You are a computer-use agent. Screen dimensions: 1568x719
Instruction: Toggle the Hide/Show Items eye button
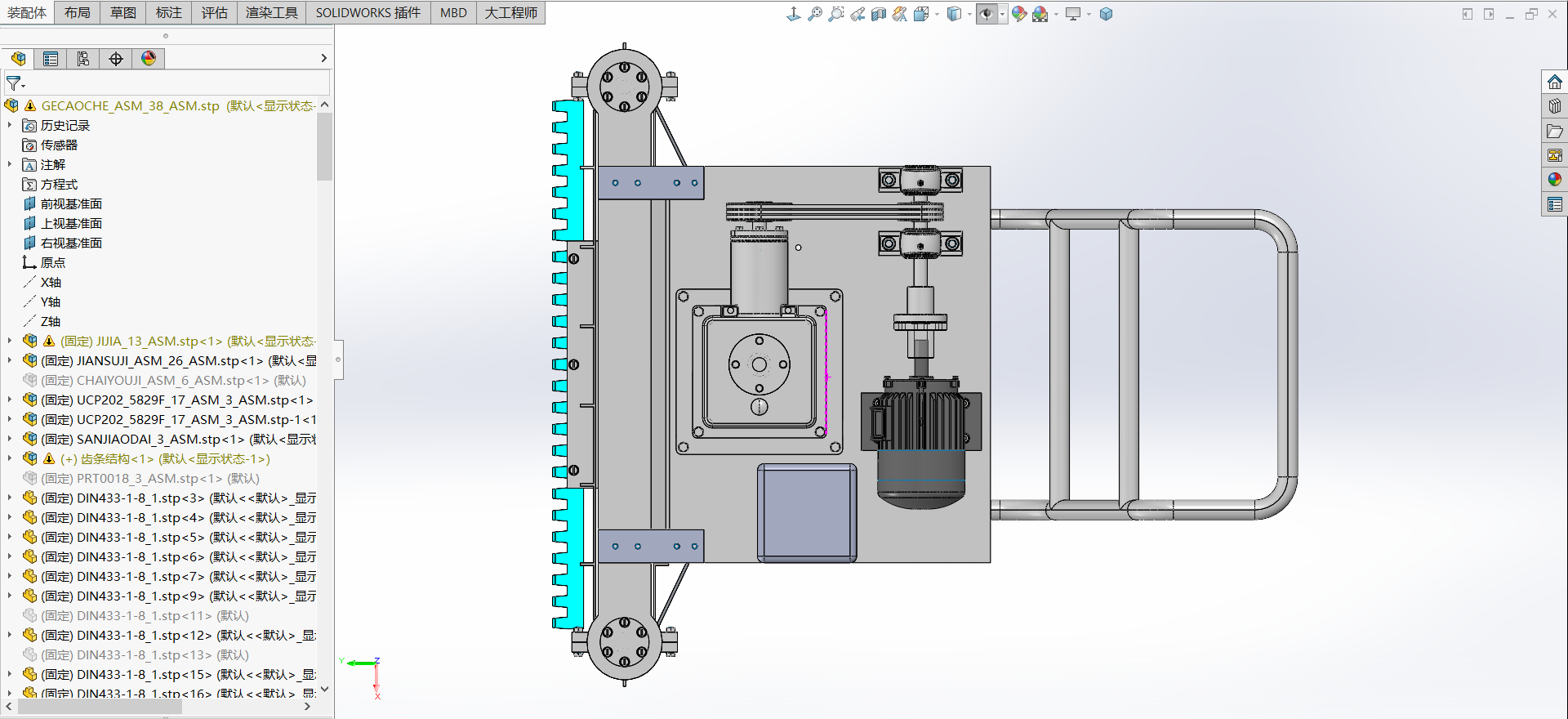[987, 14]
